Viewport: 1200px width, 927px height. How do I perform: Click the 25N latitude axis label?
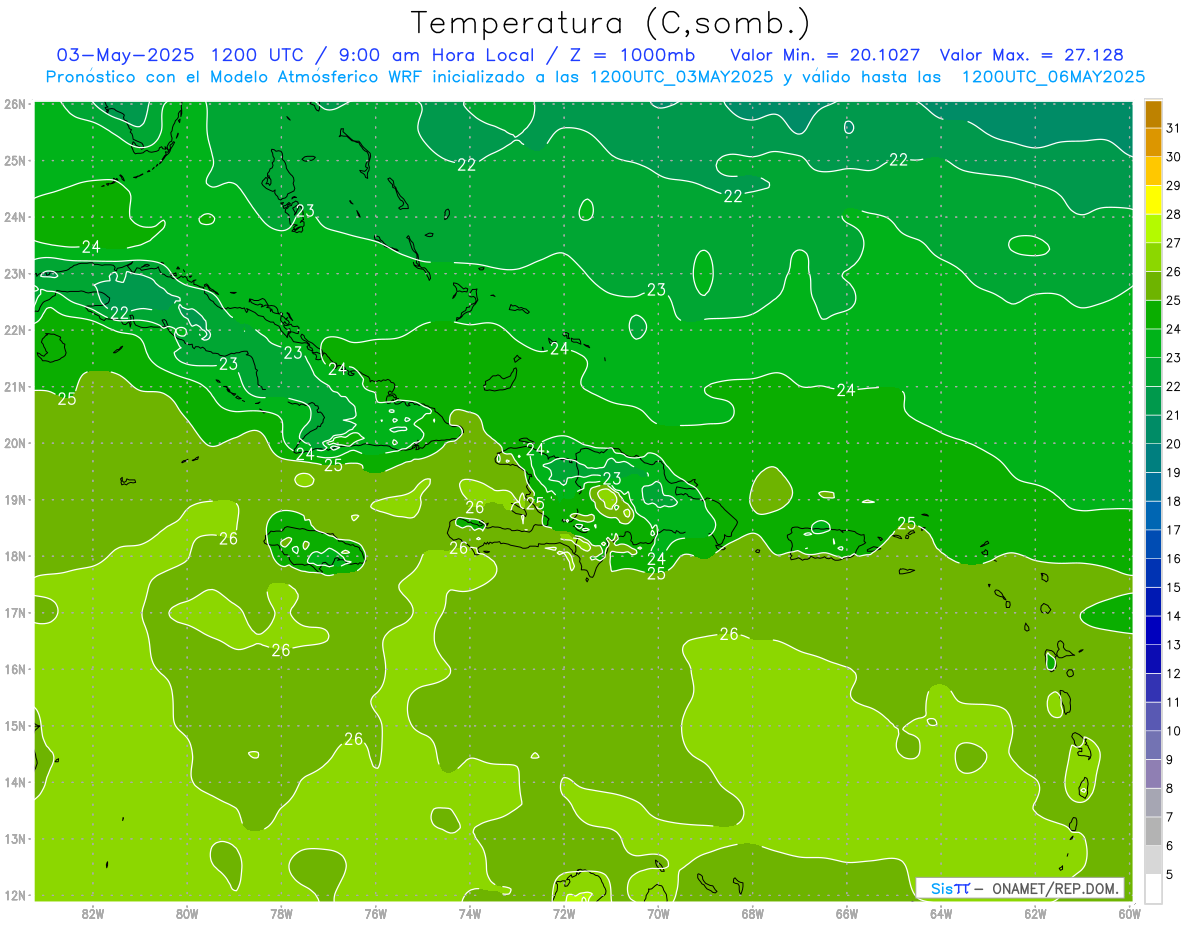(15, 161)
